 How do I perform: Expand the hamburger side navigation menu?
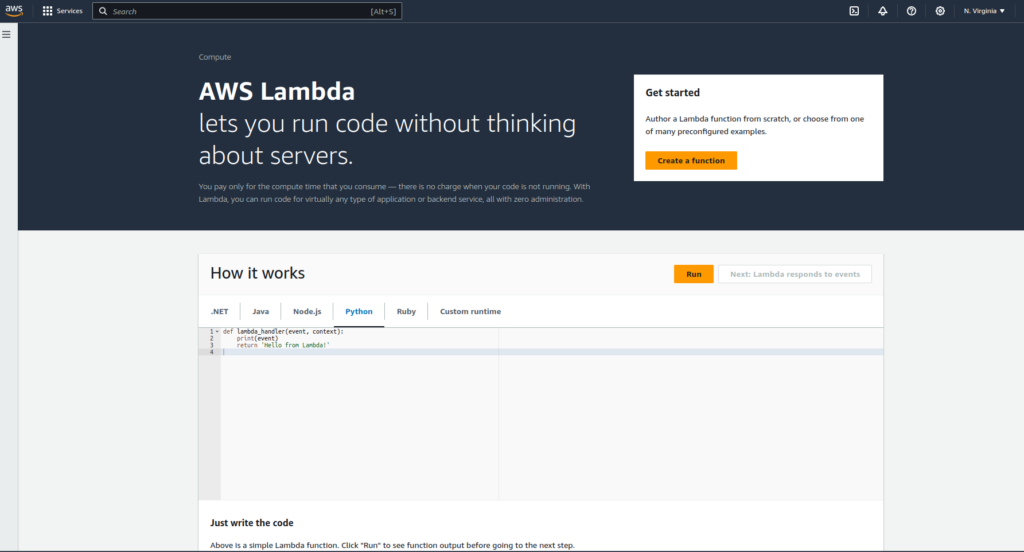pos(7,35)
